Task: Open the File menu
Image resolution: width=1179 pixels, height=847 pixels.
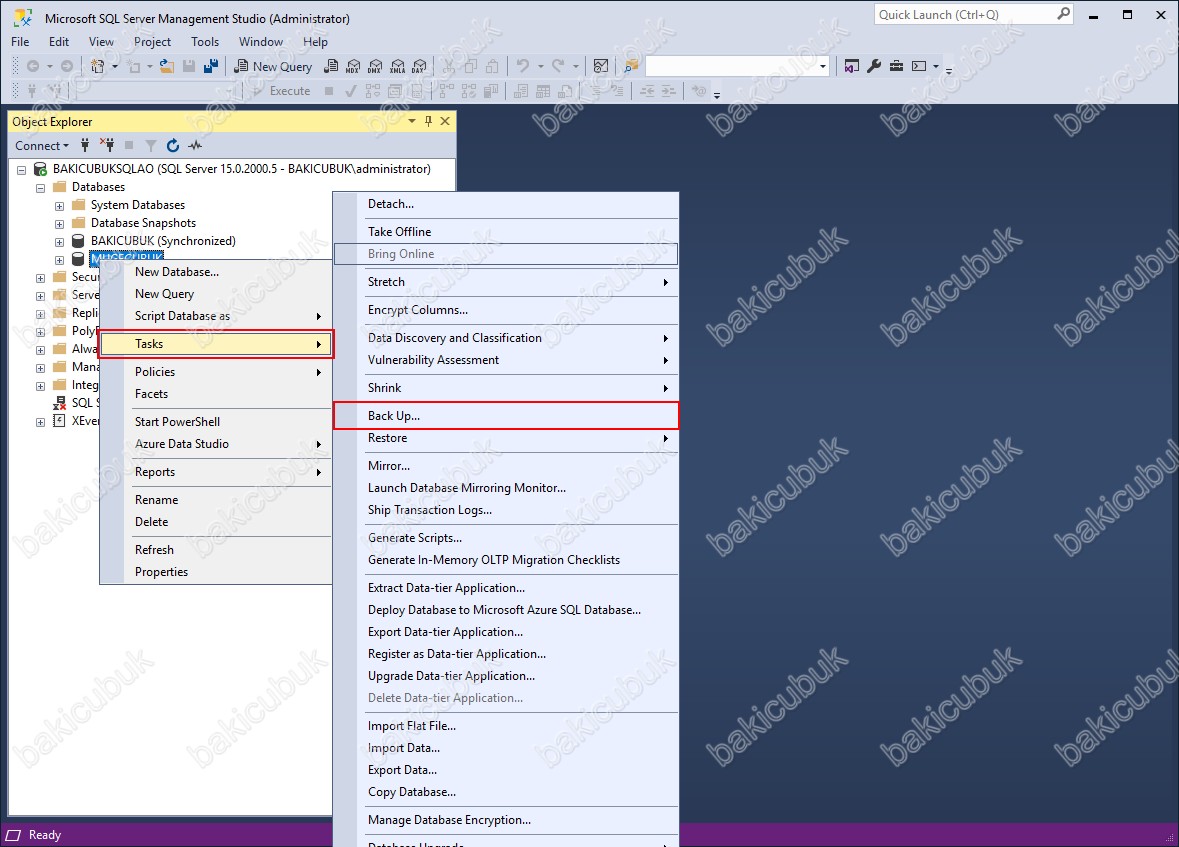Action: [20, 41]
